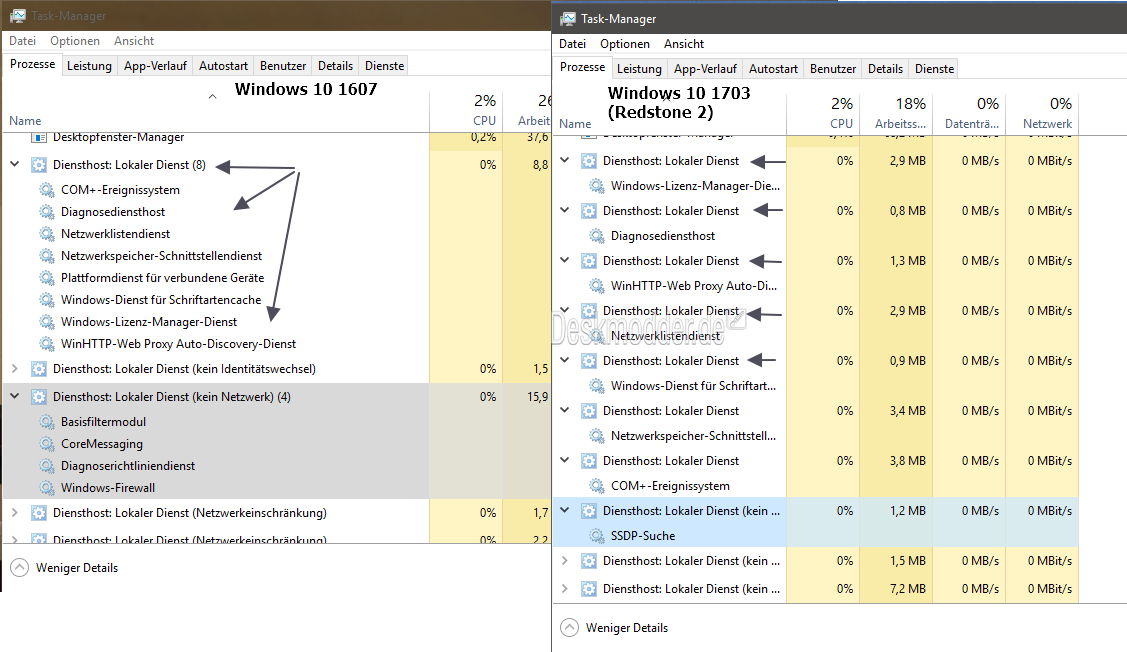The height and width of the screenshot is (652, 1127).
Task: Expand the 1703 Diensthost row using 7,2 MB
Action: pyautogui.click(x=565, y=589)
